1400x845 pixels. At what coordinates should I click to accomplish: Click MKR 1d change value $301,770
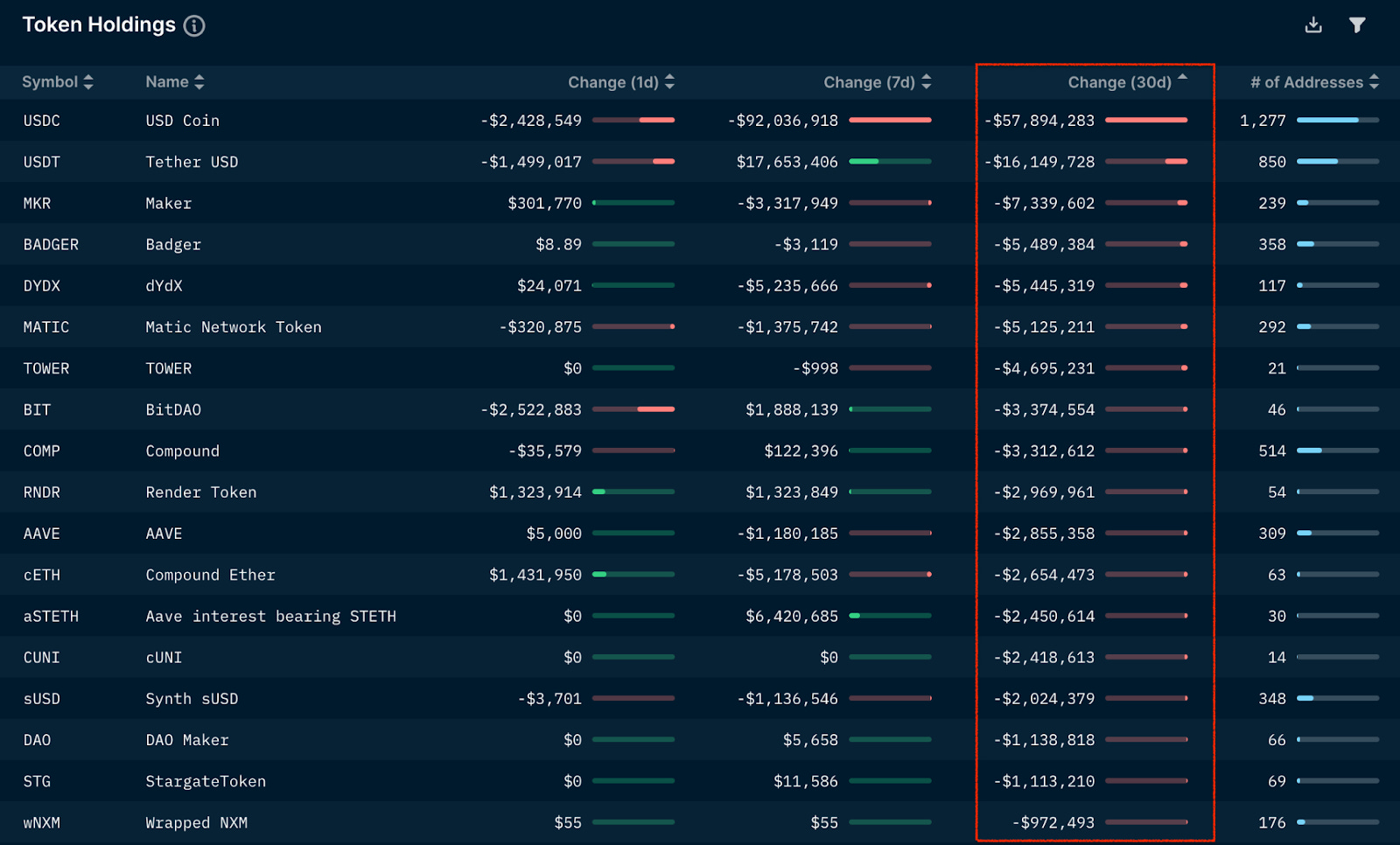coord(544,203)
